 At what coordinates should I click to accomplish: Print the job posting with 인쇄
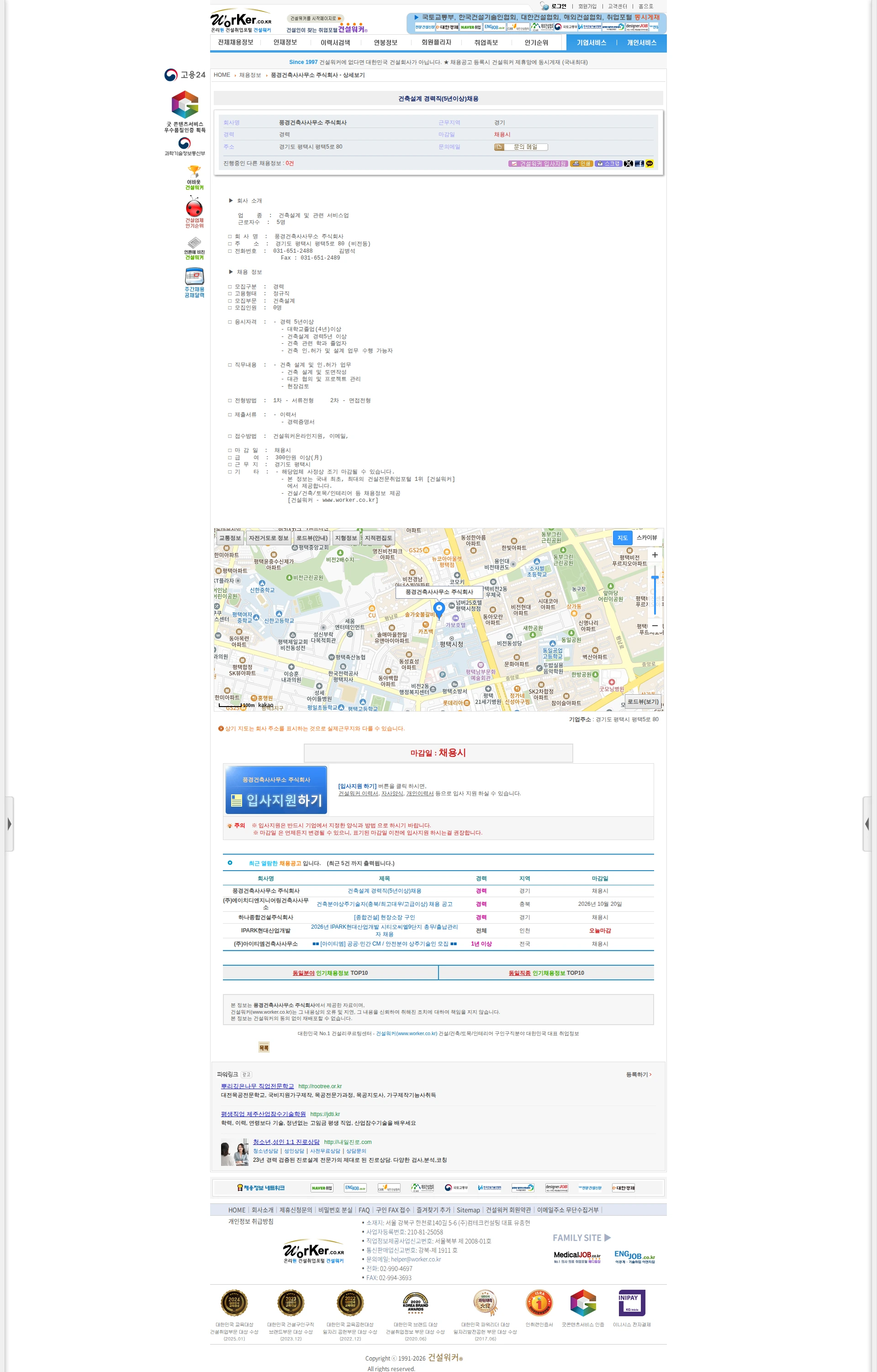581,164
